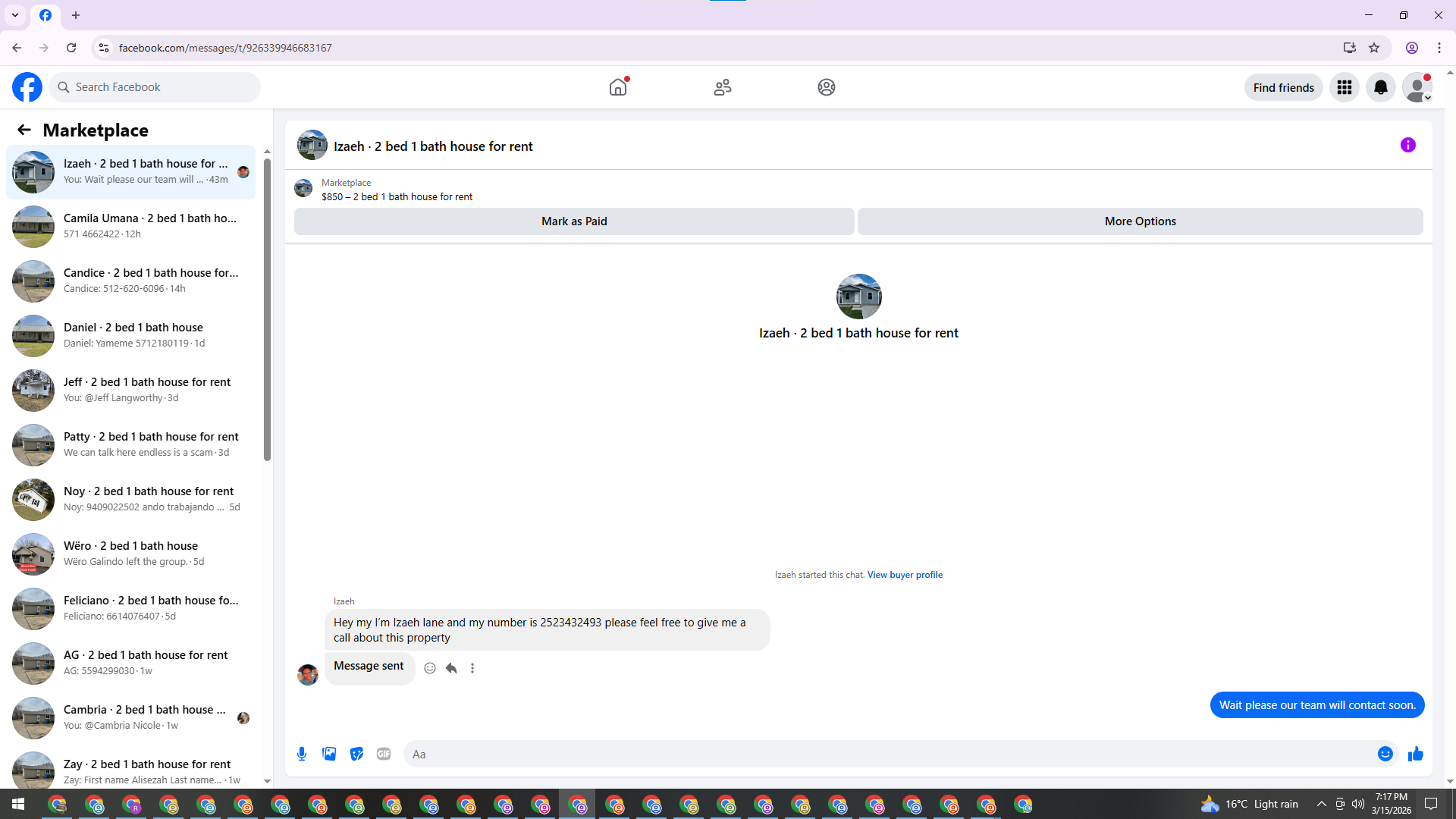Open the Friends icon in top navigation
The height and width of the screenshot is (819, 1456).
[723, 87]
